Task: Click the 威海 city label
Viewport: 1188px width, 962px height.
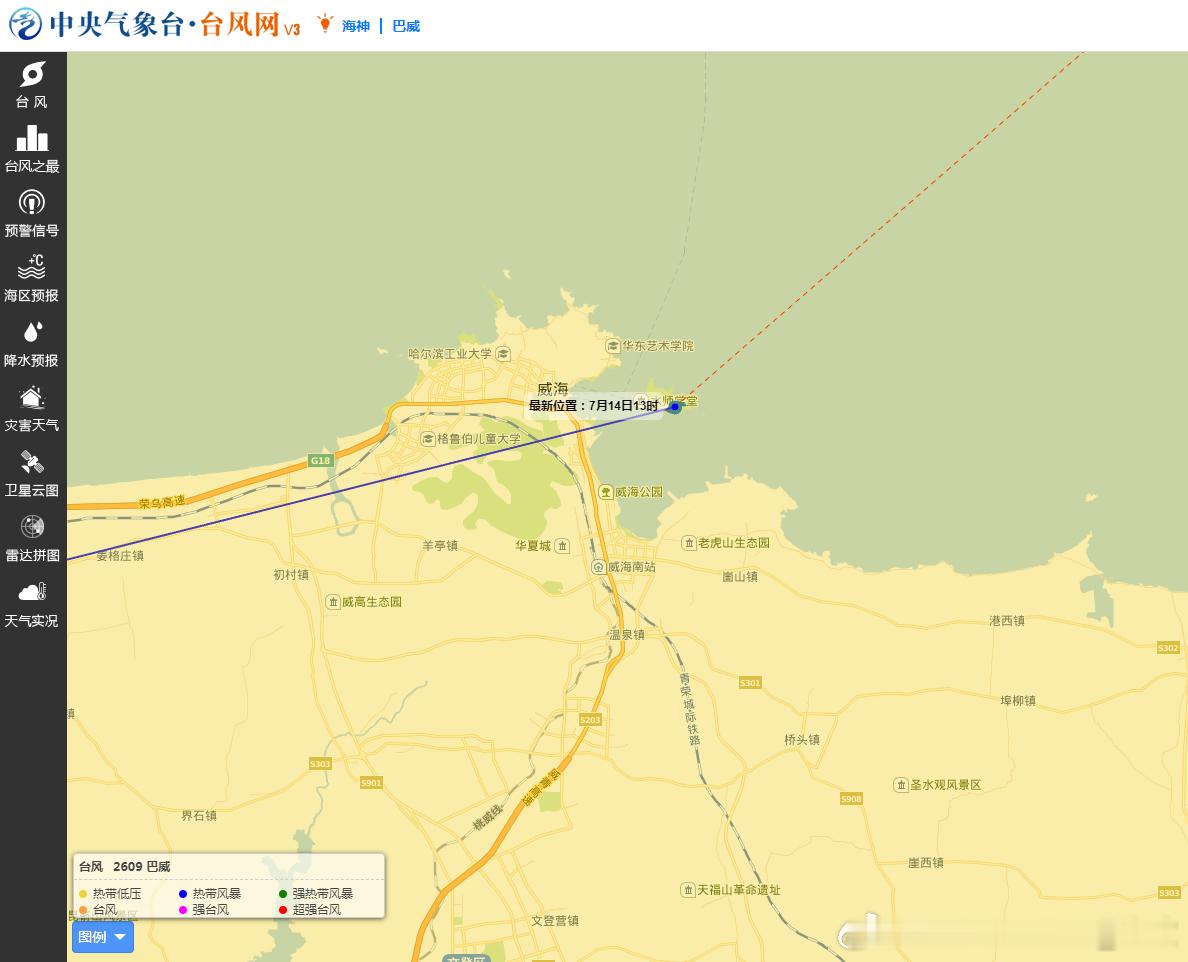Action: (552, 389)
